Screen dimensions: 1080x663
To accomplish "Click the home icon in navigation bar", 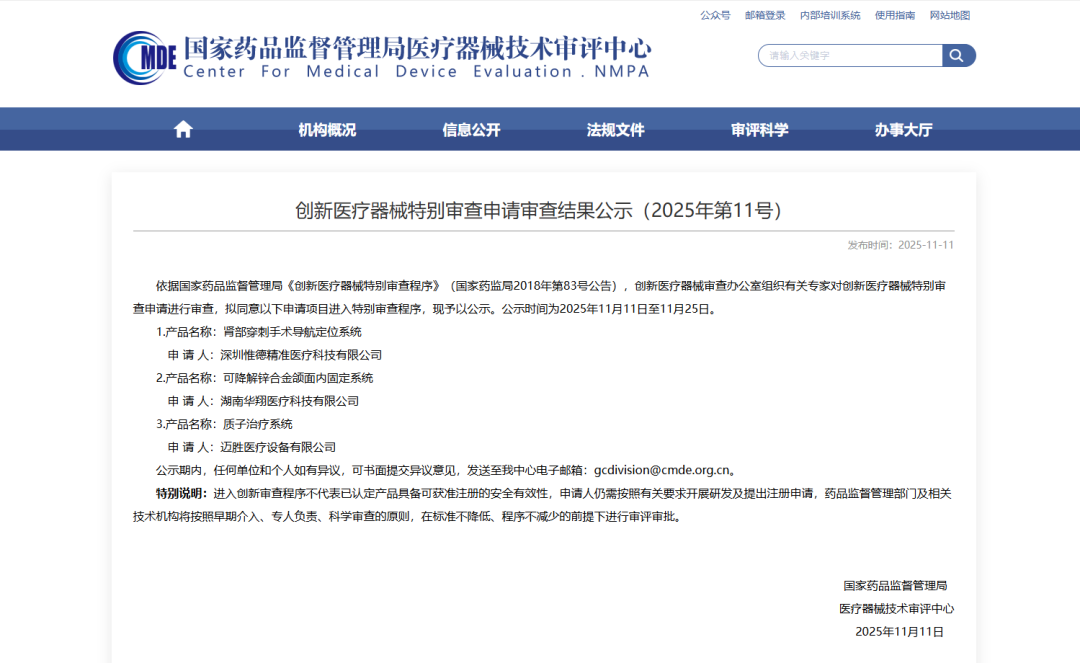I will click(183, 129).
